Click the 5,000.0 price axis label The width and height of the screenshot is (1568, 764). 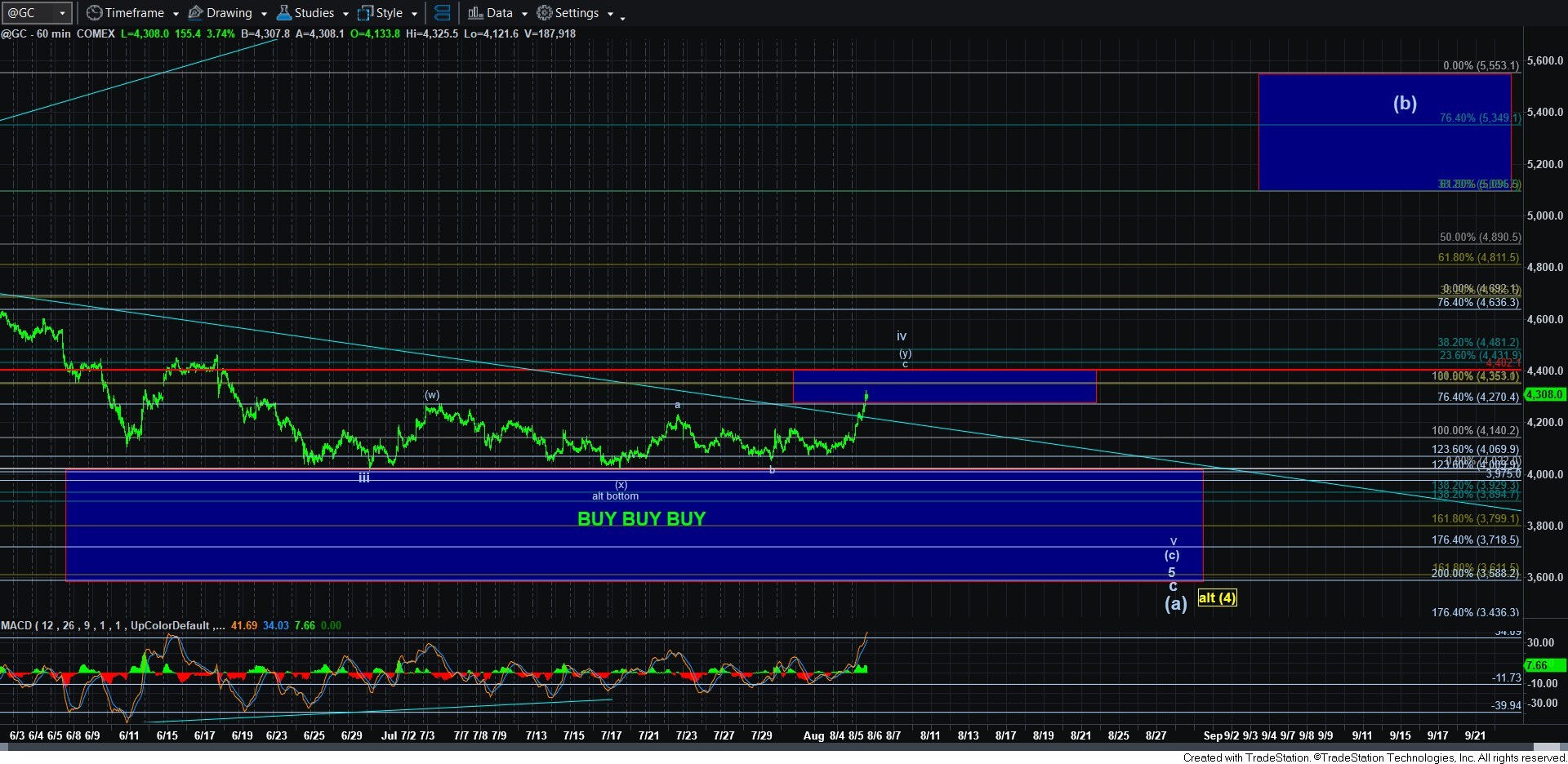click(1544, 215)
